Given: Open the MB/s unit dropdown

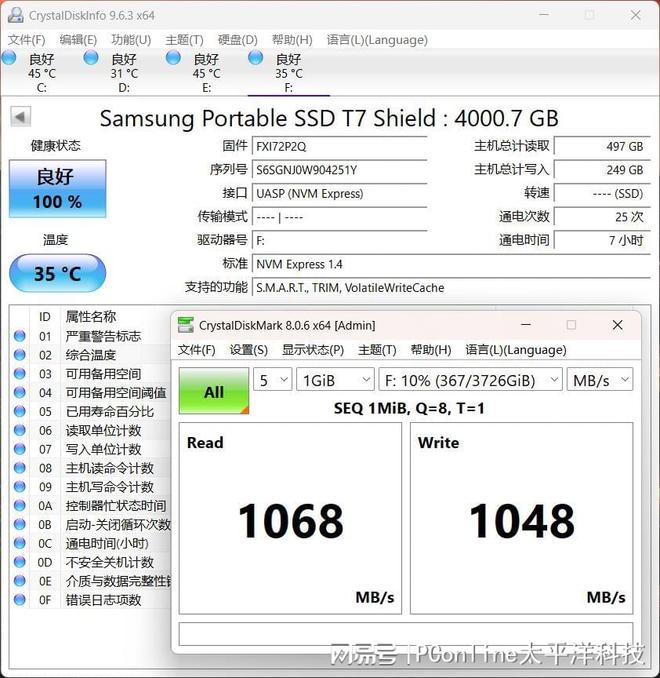Looking at the screenshot, I should [599, 380].
